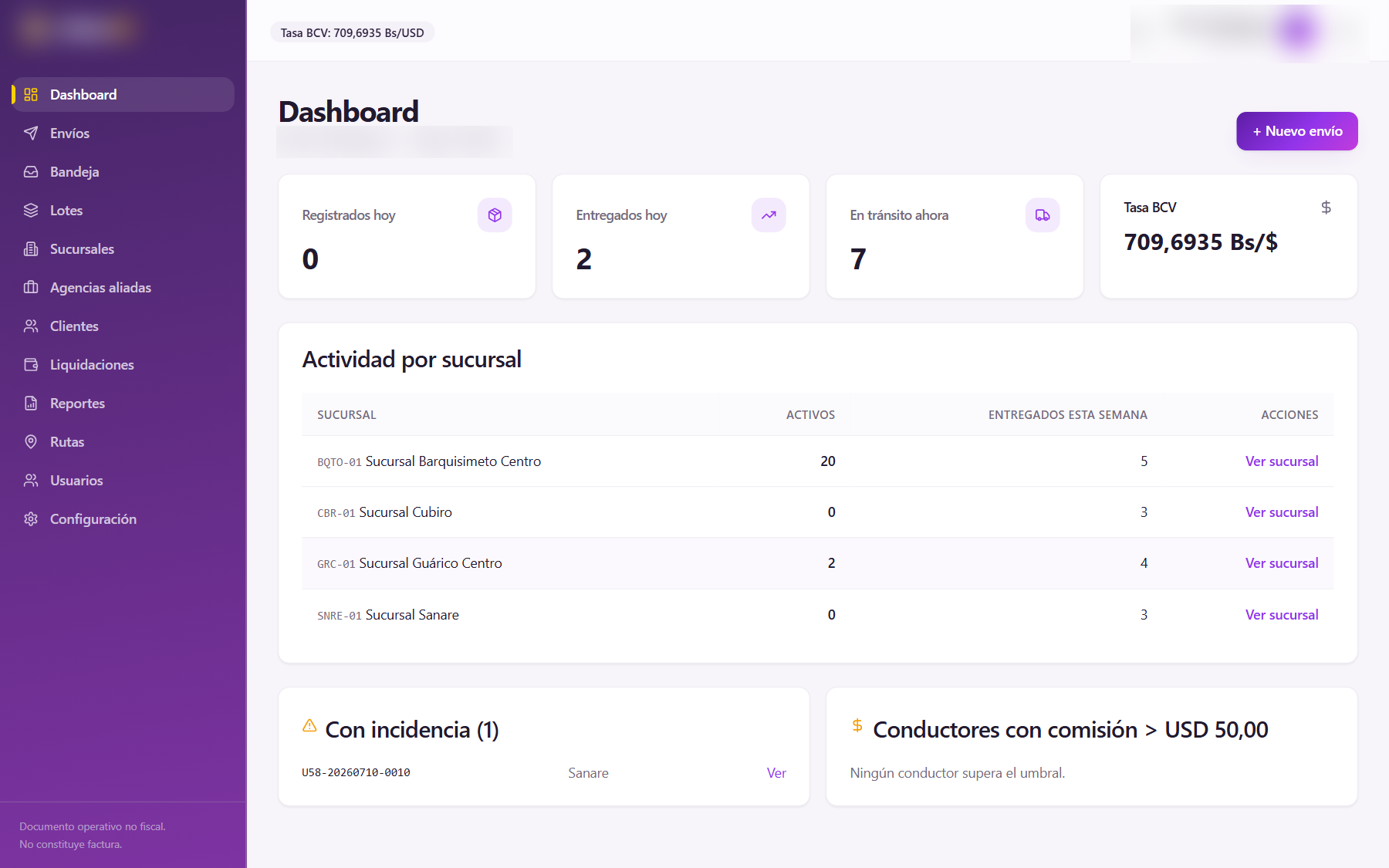Click the Lotes layers icon

coord(31,210)
